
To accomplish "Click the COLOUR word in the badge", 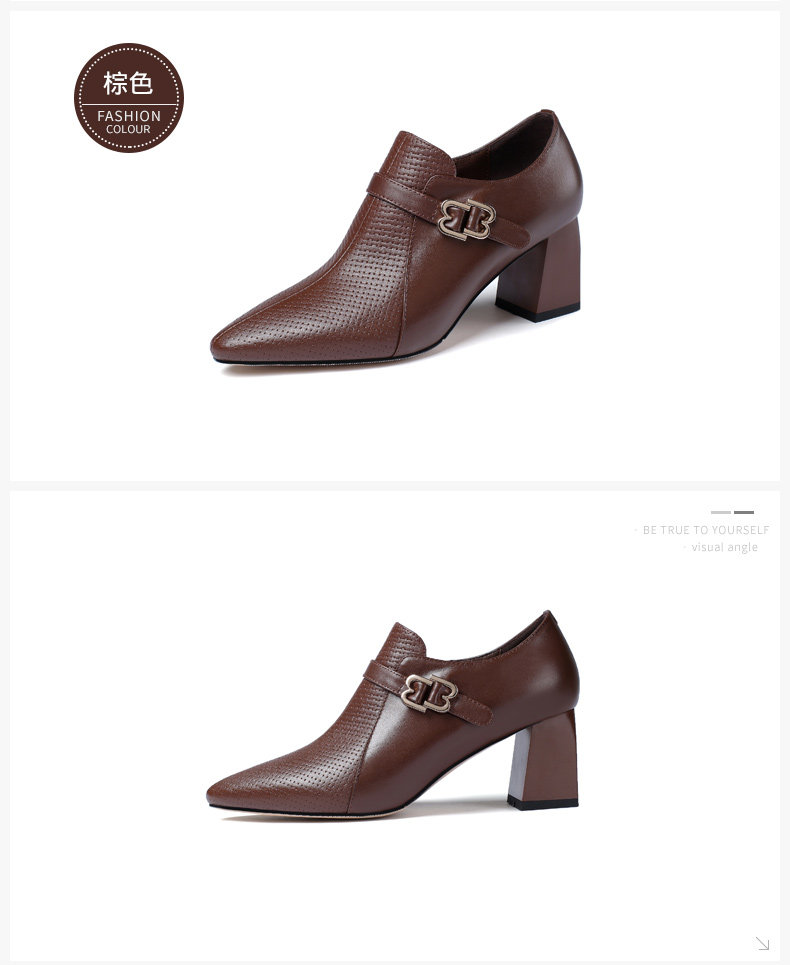I will (128, 129).
